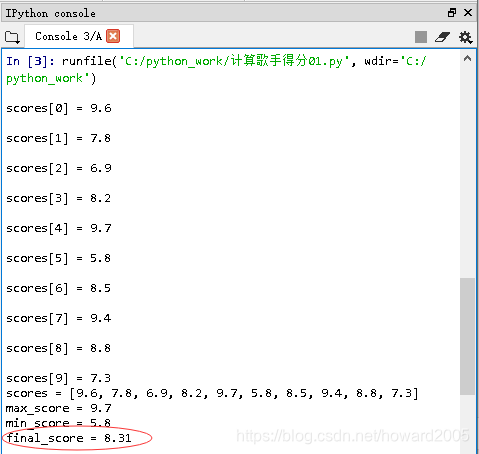Image resolution: width=479 pixels, height=454 pixels.
Task: Clear console with the eraser icon
Action: [442, 37]
